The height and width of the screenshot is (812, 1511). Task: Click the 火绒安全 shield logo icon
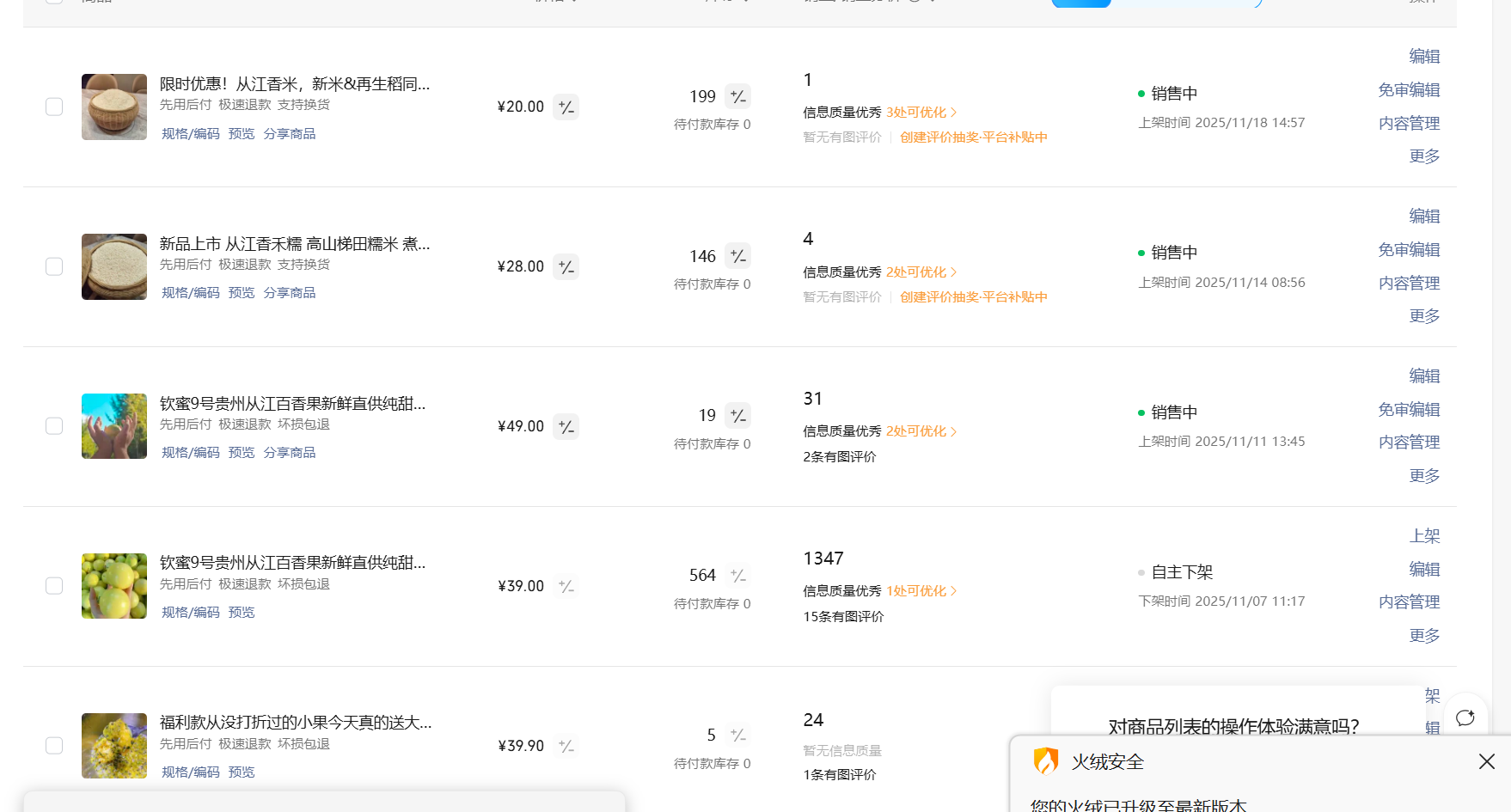(1045, 761)
